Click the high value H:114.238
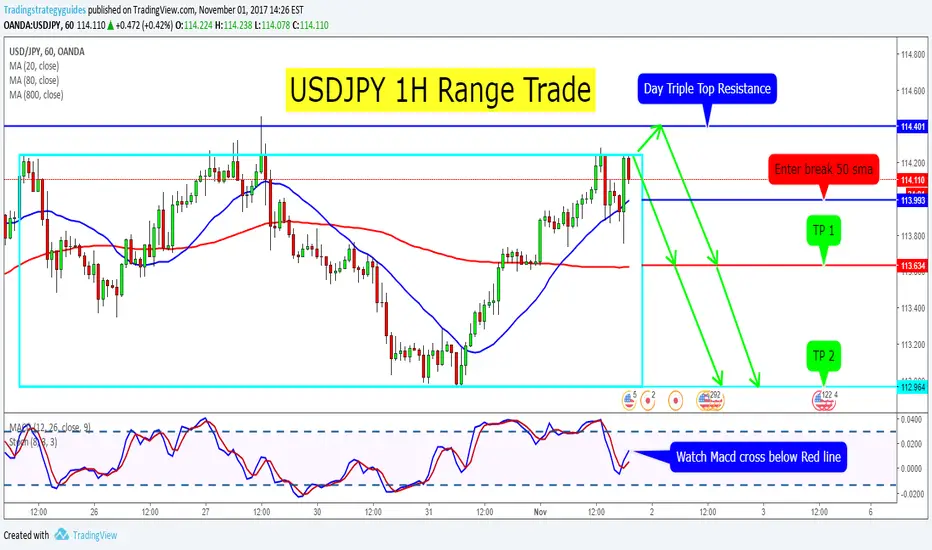The image size is (932, 550). click(234, 26)
